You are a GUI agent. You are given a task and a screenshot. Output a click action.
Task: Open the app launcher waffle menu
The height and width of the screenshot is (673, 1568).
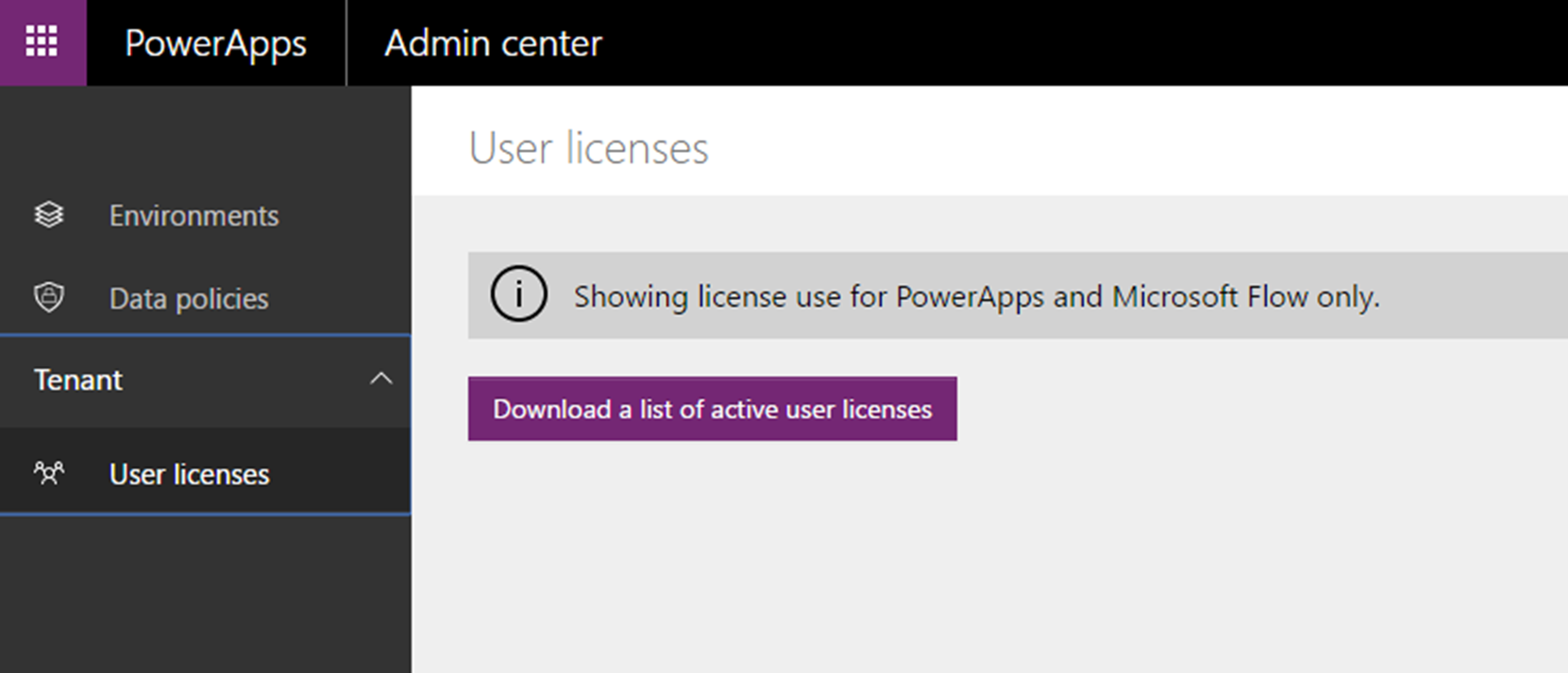(42, 42)
